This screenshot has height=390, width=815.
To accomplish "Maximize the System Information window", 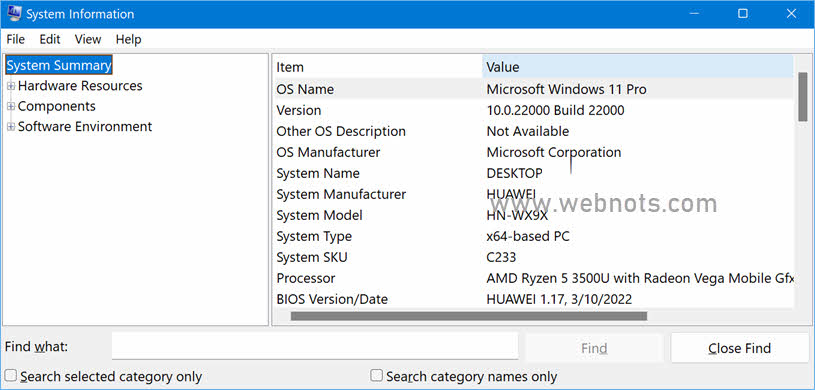I will pos(743,14).
